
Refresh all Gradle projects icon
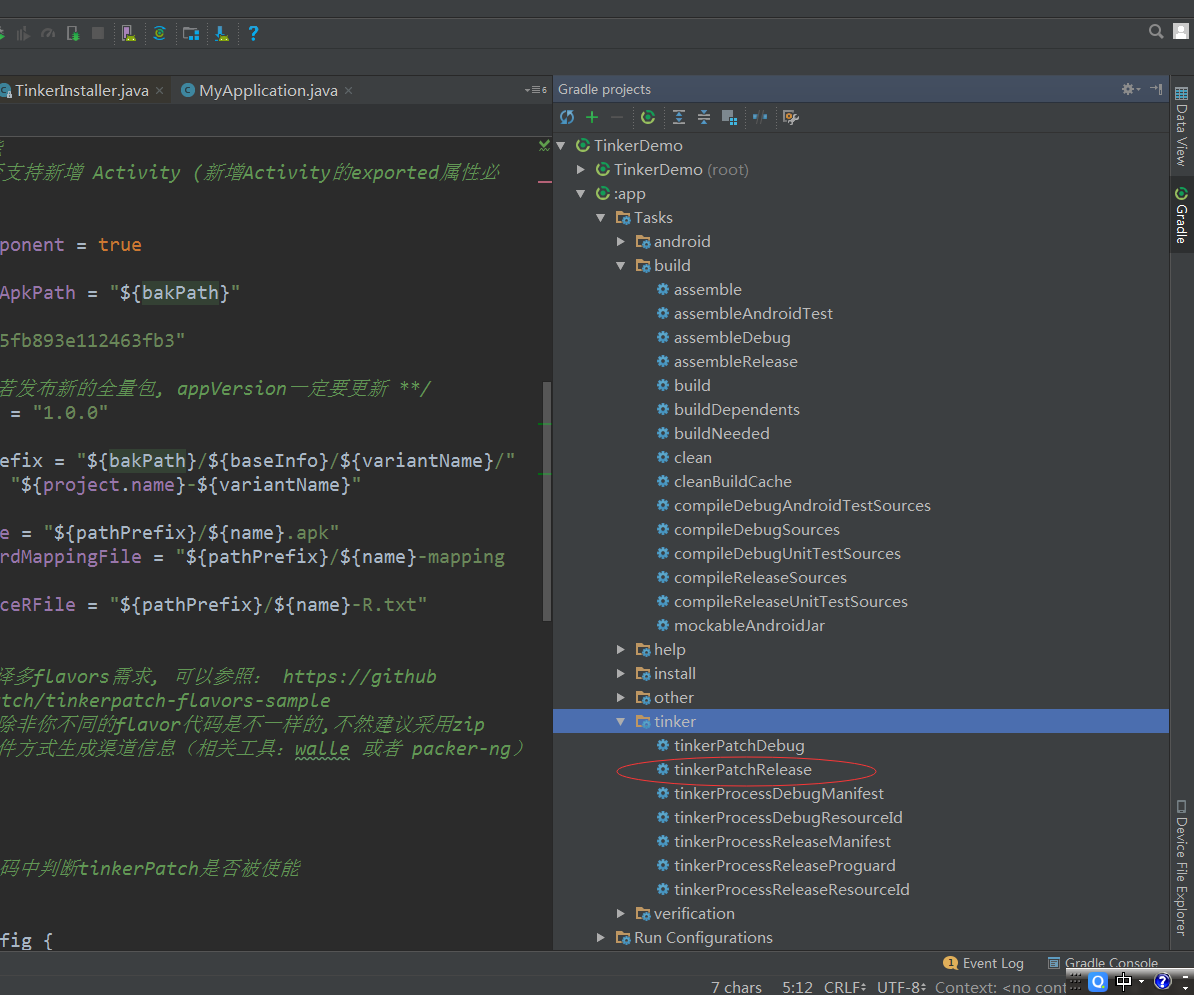click(567, 117)
